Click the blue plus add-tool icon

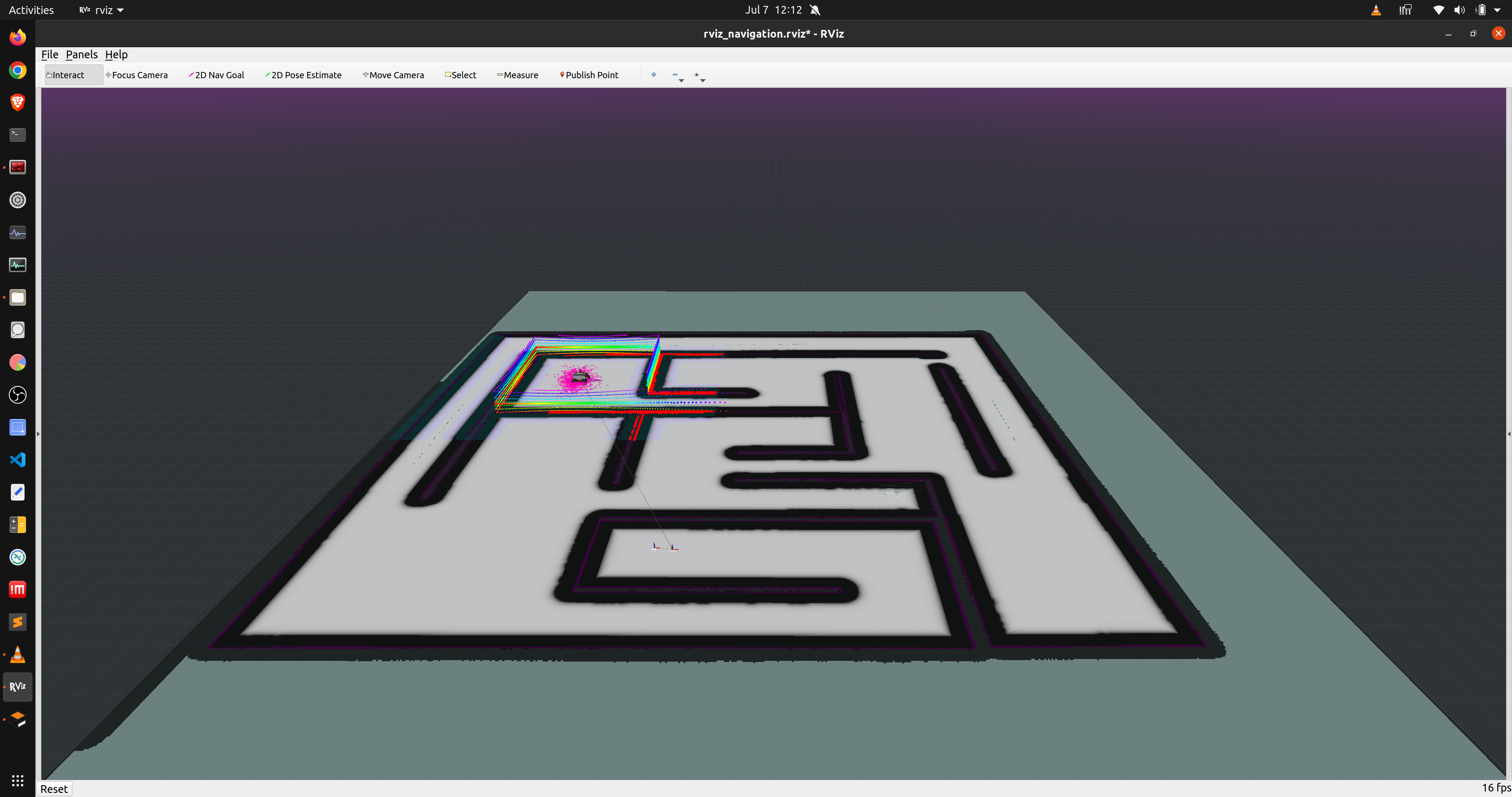click(653, 75)
